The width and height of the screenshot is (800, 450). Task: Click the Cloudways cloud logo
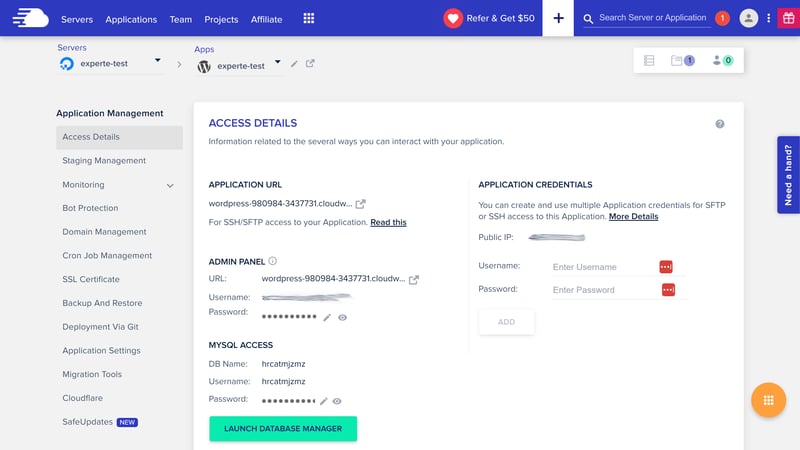(31, 18)
